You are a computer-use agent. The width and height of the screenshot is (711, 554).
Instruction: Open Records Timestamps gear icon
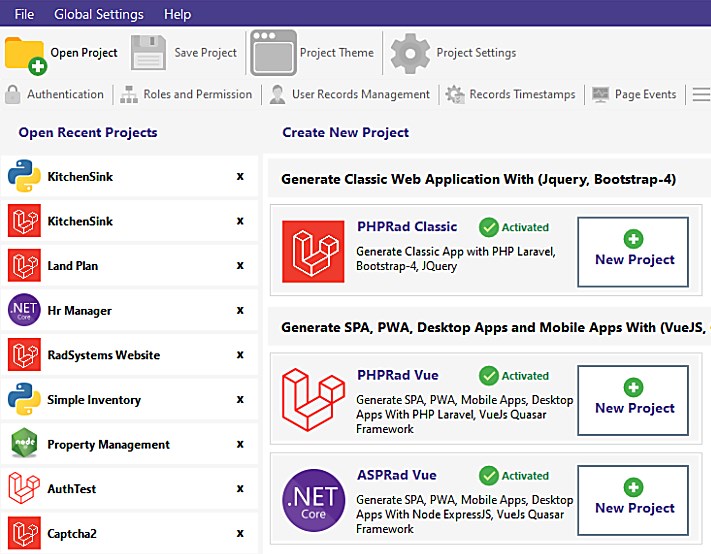(x=455, y=95)
